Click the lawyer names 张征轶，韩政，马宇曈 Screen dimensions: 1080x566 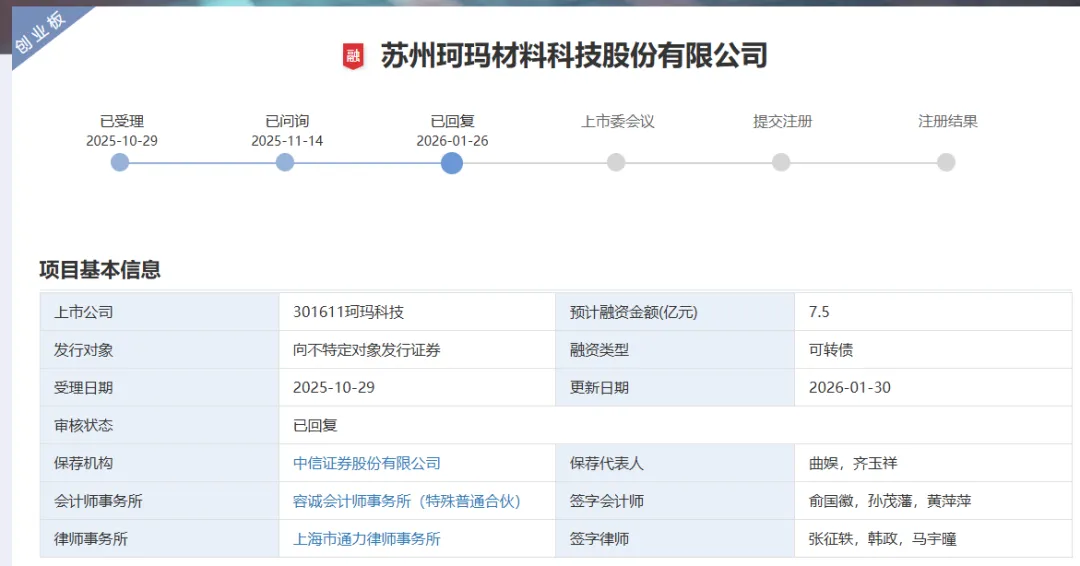coord(882,539)
